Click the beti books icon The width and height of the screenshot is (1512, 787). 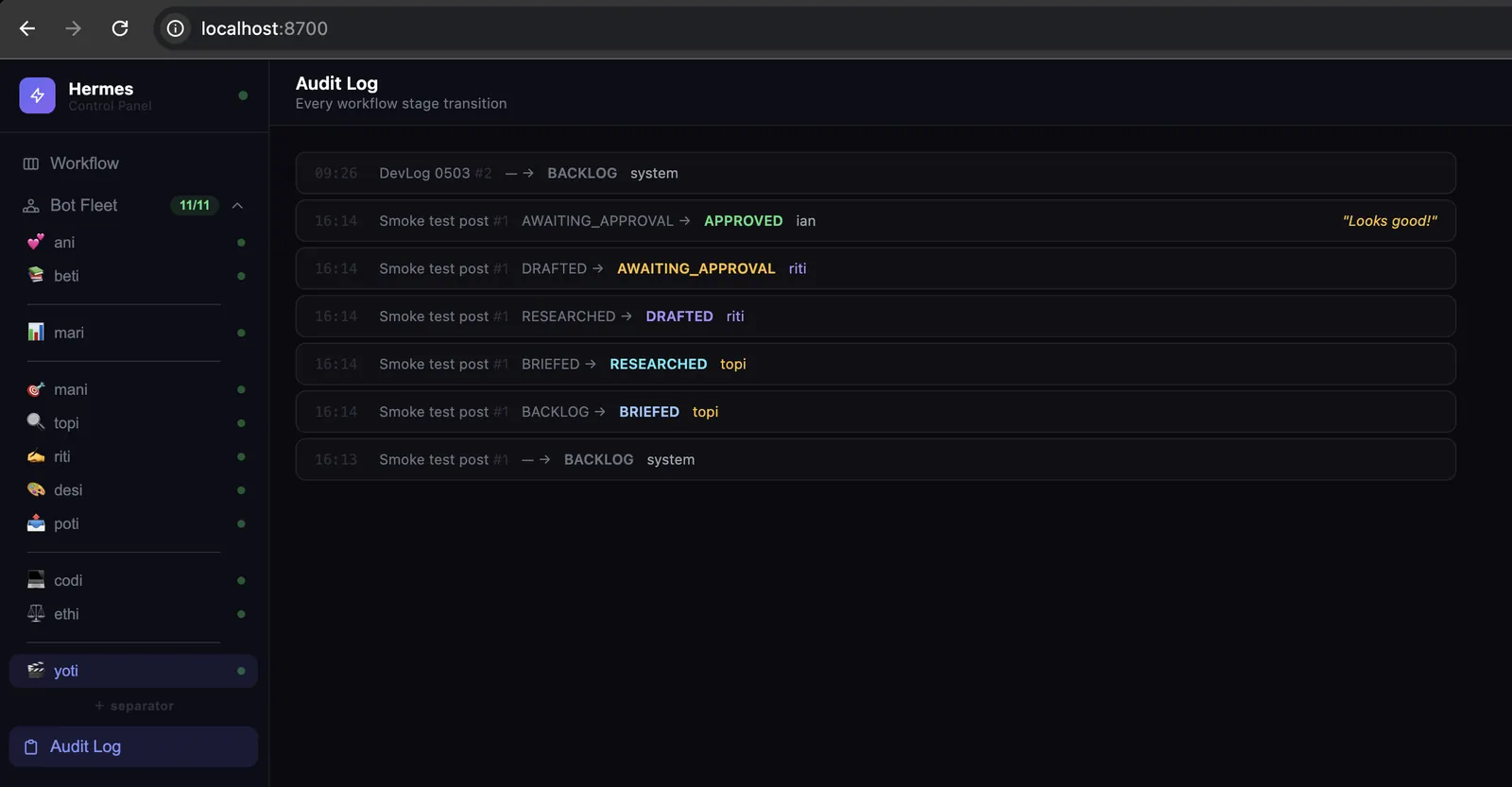click(36, 275)
